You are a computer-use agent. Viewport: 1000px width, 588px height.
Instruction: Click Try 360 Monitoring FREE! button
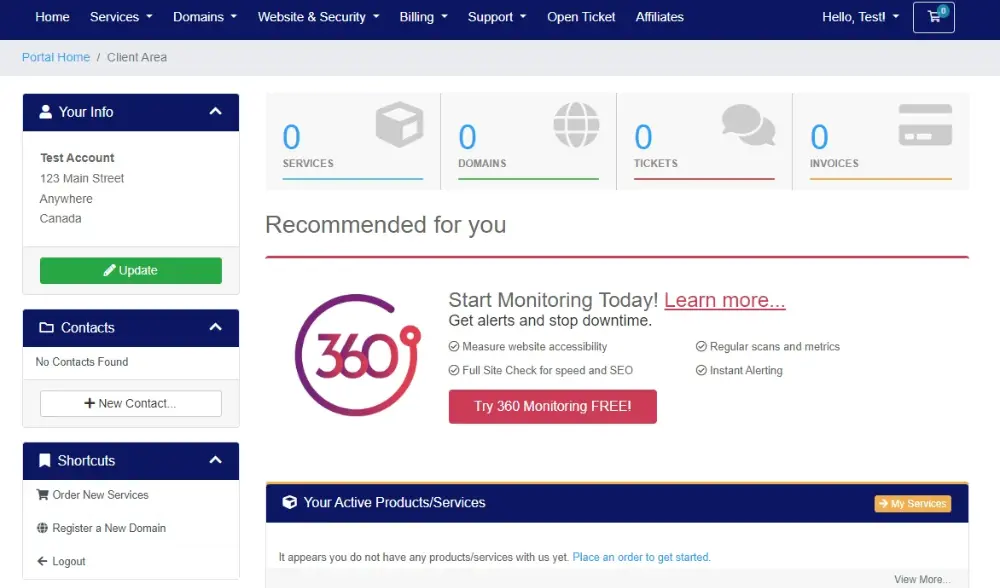[552, 407]
